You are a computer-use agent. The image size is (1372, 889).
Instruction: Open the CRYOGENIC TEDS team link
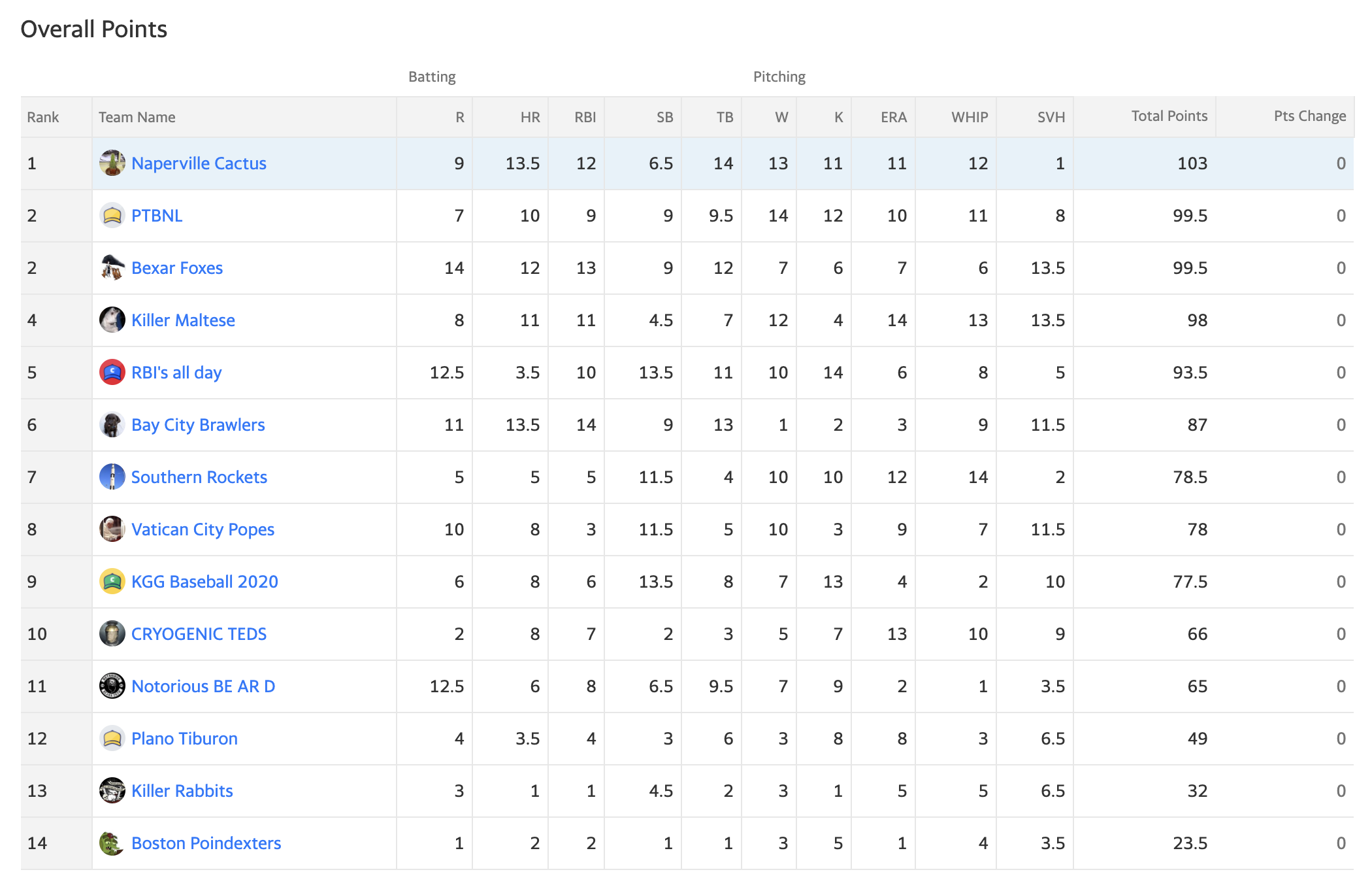tap(199, 634)
